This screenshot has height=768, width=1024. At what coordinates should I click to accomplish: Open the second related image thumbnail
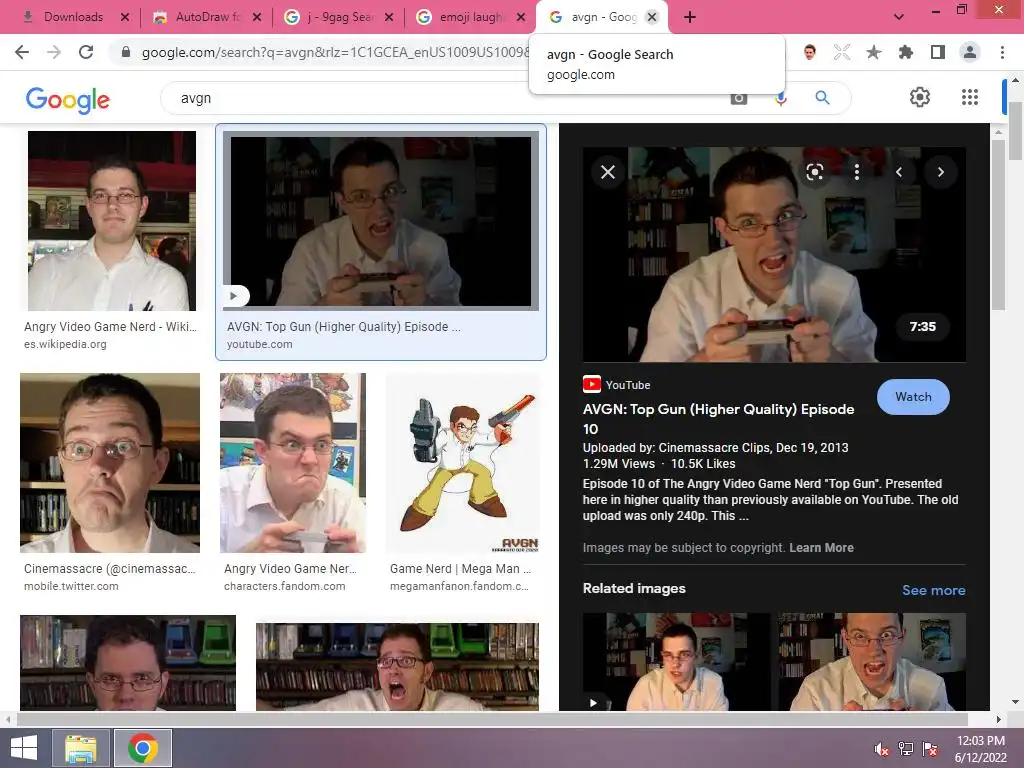(x=871, y=662)
